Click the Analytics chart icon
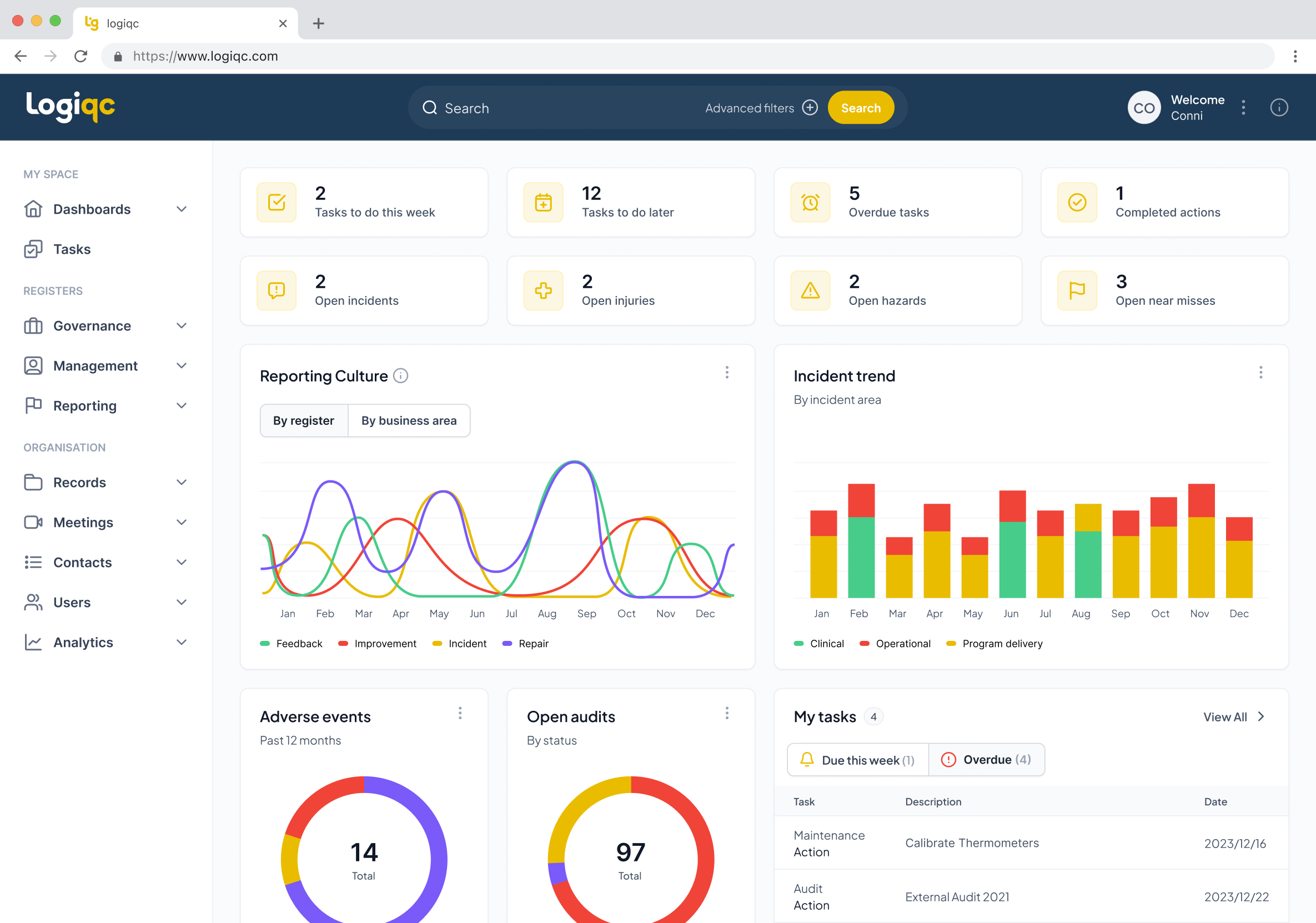Image resolution: width=1316 pixels, height=923 pixels. click(x=34, y=643)
